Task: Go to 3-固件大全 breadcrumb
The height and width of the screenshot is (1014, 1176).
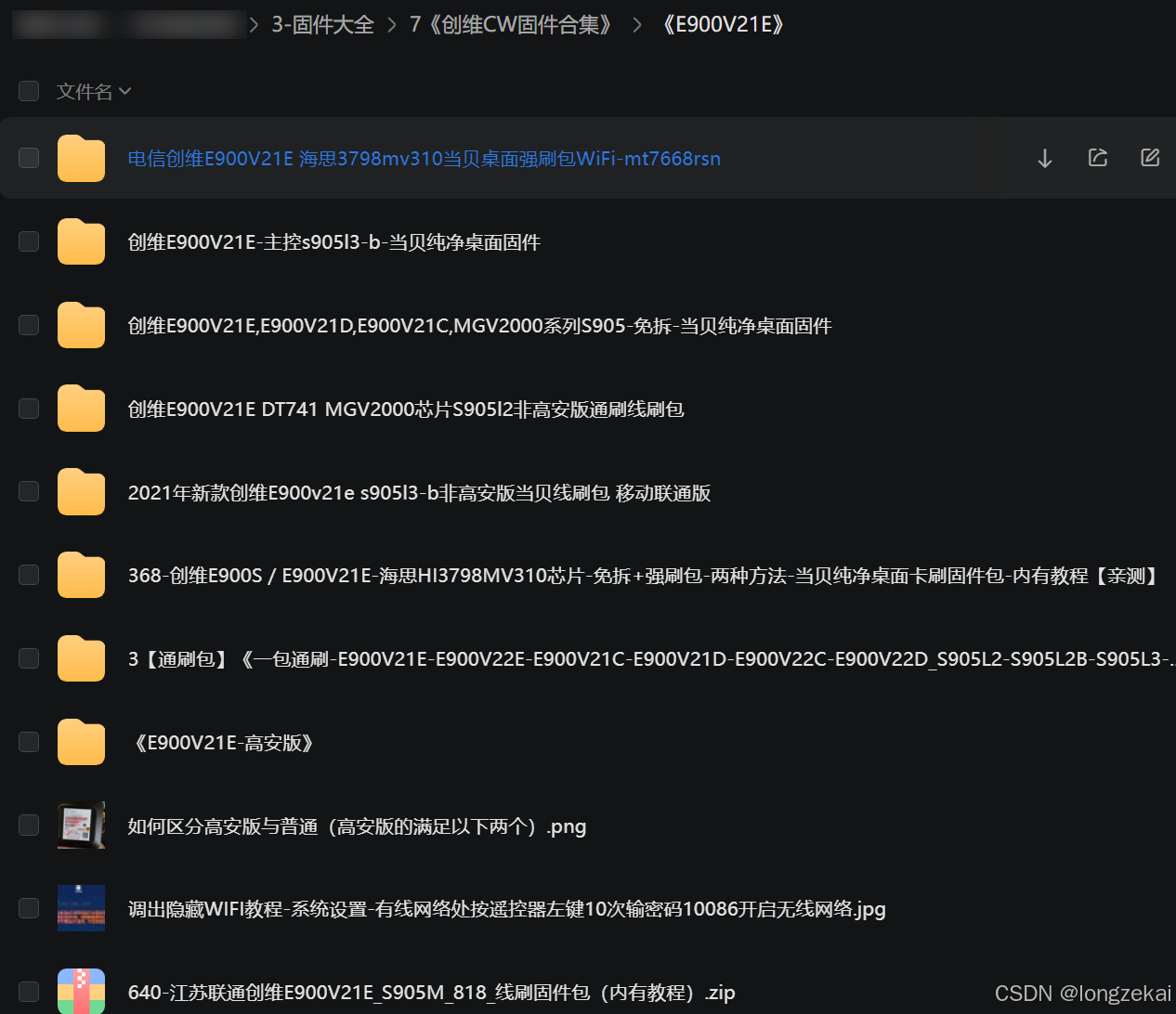Action: [x=322, y=25]
